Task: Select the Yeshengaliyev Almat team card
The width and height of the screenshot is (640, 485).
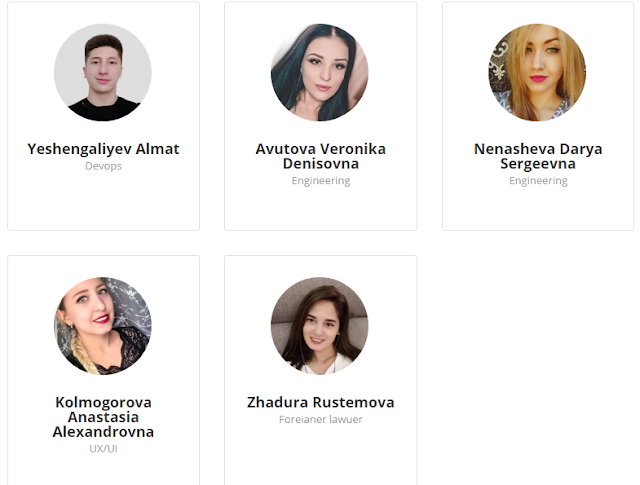Action: pos(104,116)
